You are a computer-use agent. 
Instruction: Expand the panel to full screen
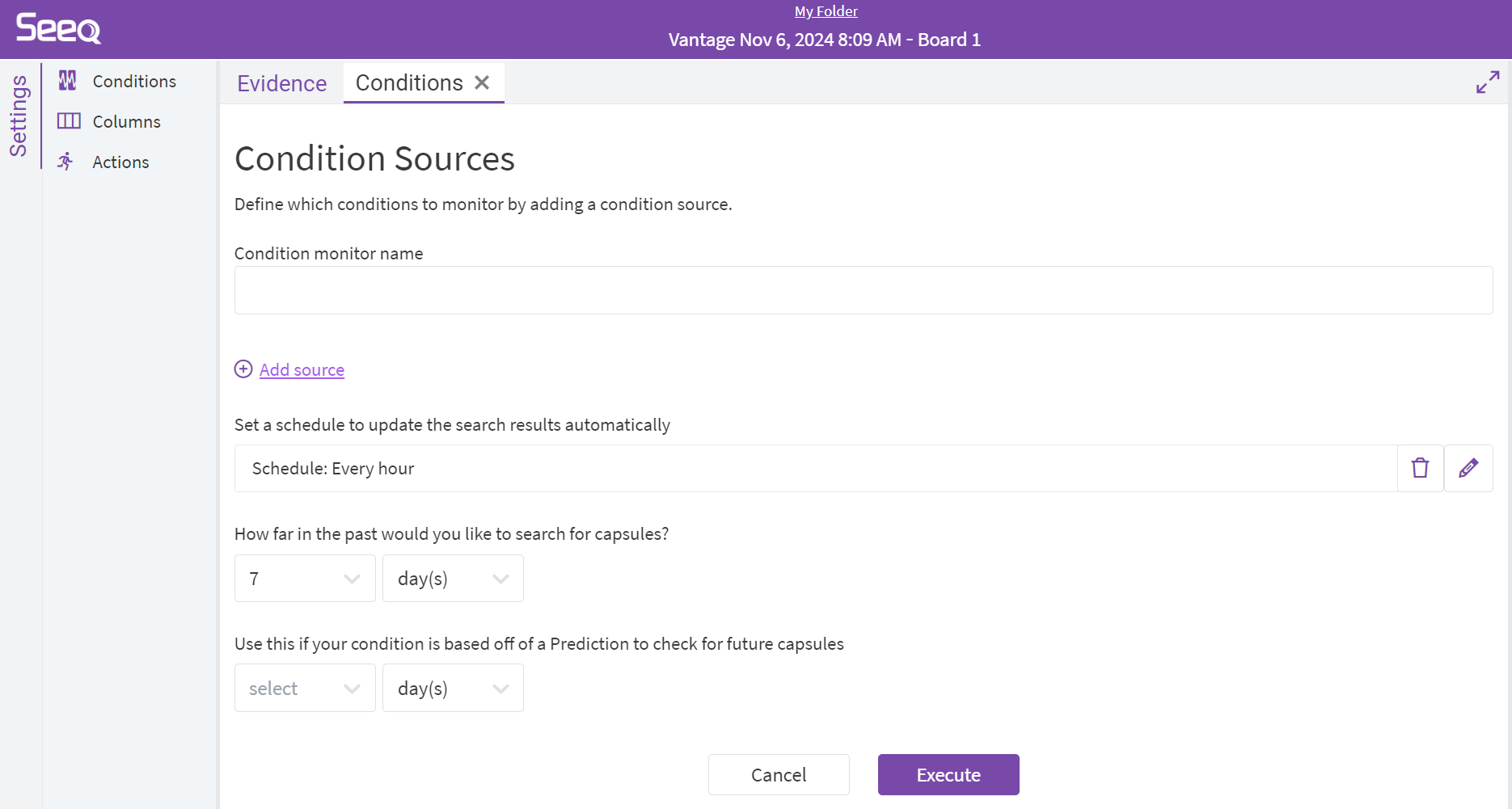pos(1487,82)
